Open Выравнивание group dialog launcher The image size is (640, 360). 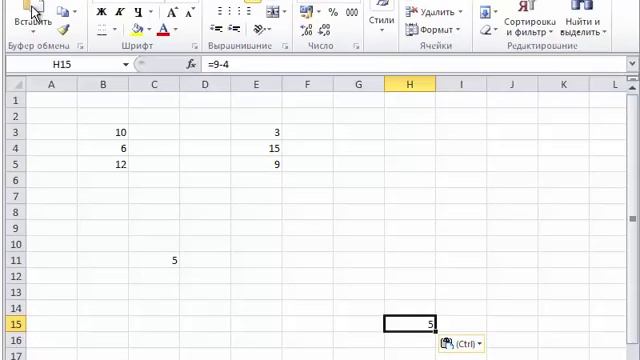[x=285, y=46]
